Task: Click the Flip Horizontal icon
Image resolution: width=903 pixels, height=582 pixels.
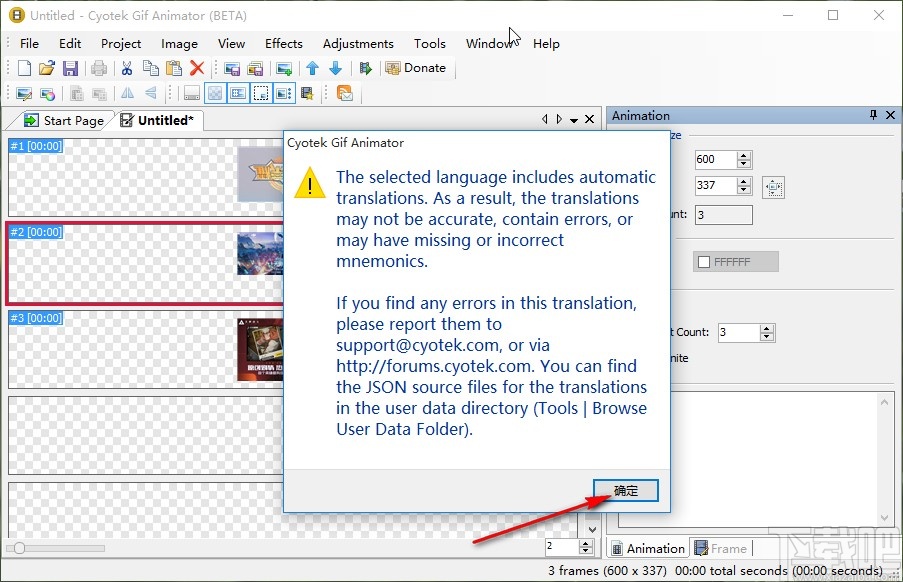Action: (128, 93)
